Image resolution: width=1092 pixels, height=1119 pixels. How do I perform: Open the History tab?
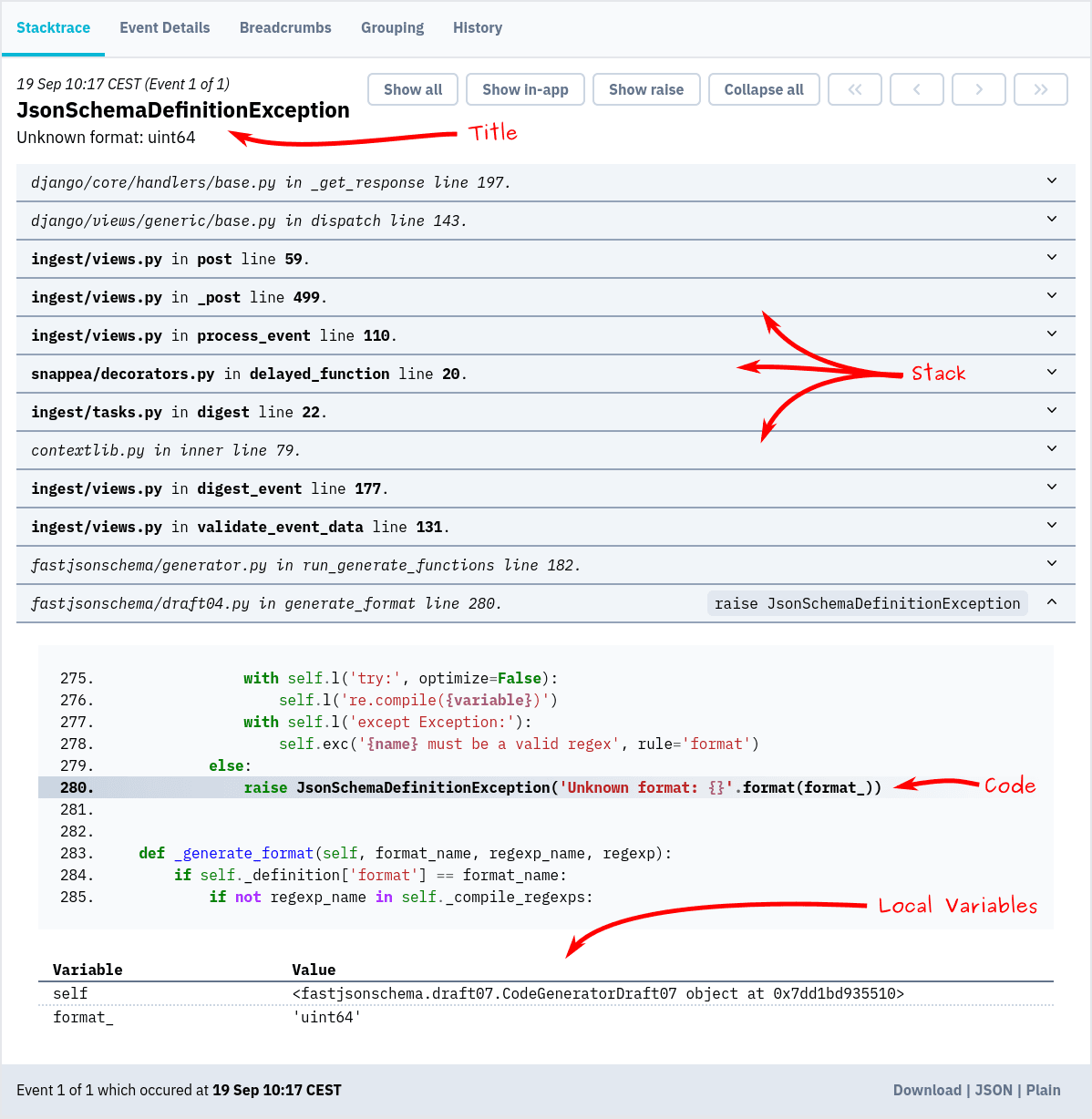(x=478, y=27)
